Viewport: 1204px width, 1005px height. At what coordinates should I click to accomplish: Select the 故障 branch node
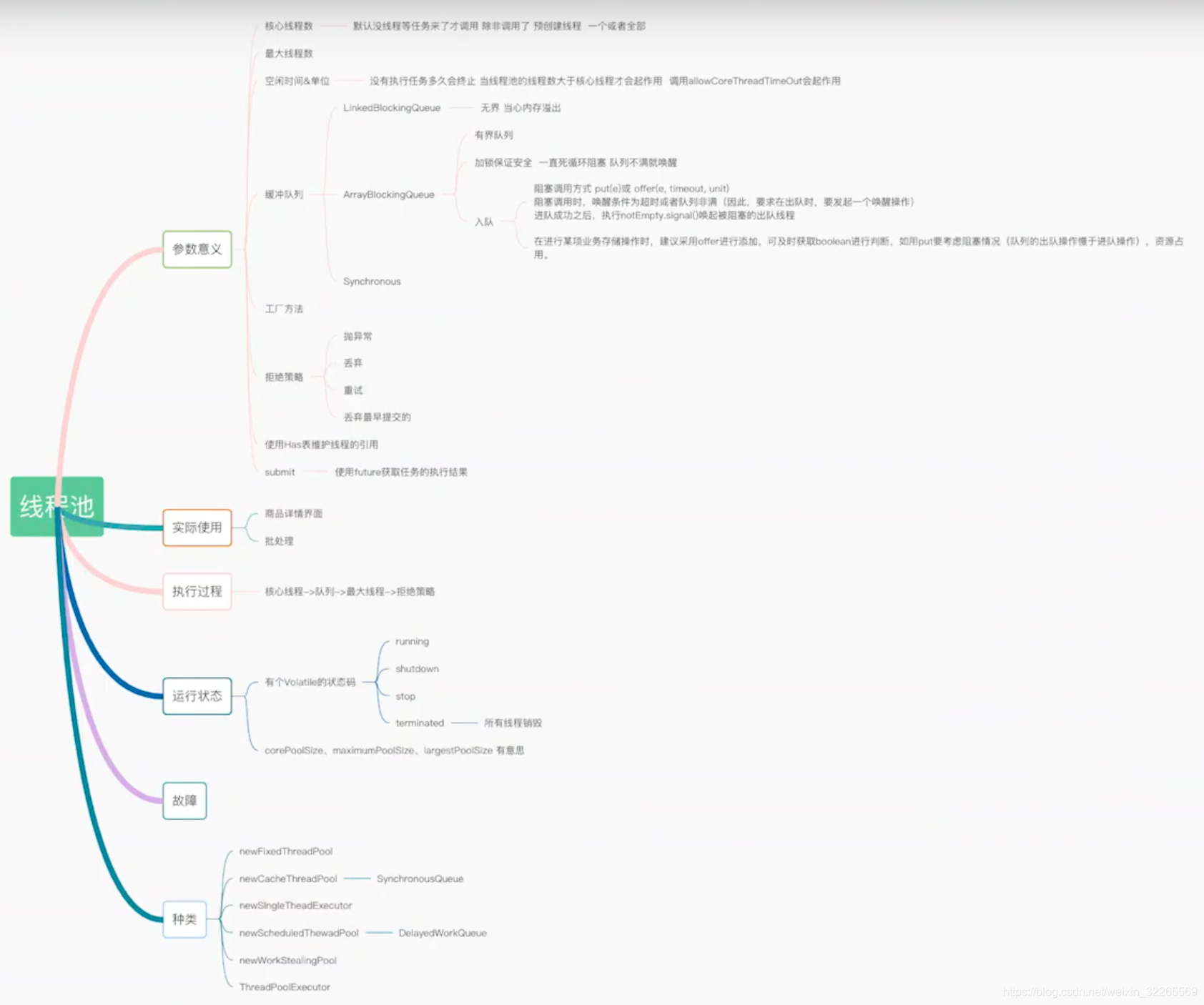pos(184,801)
